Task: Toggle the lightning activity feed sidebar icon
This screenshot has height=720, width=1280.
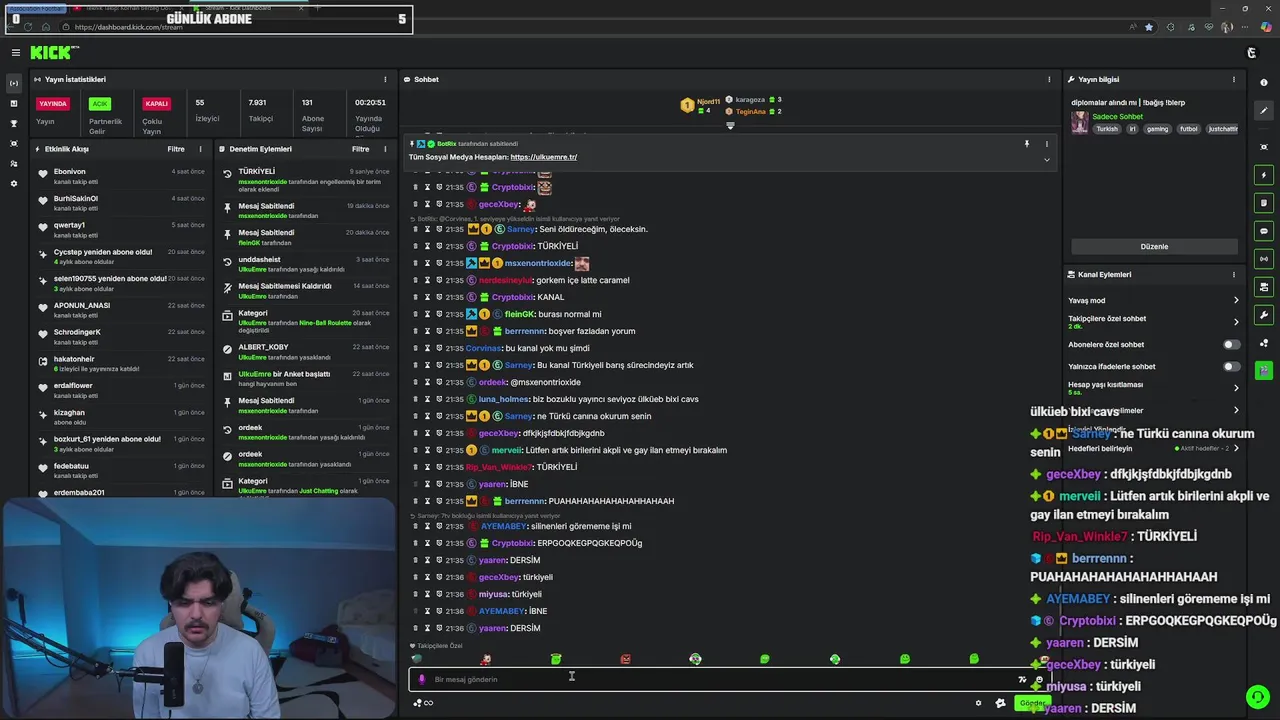Action: click(1264, 175)
